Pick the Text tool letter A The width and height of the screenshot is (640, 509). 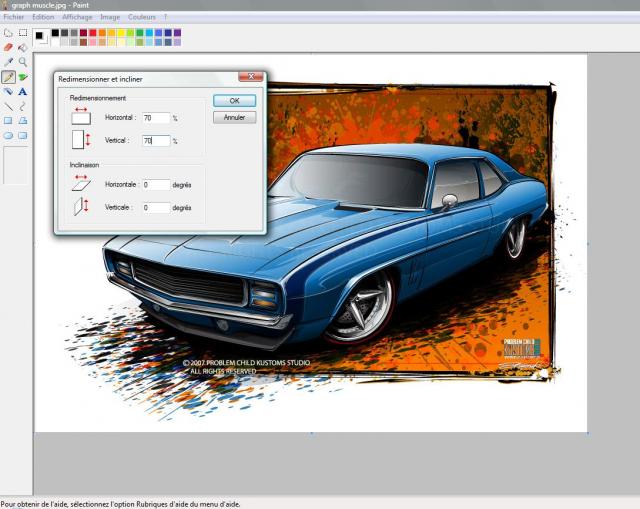[23, 91]
